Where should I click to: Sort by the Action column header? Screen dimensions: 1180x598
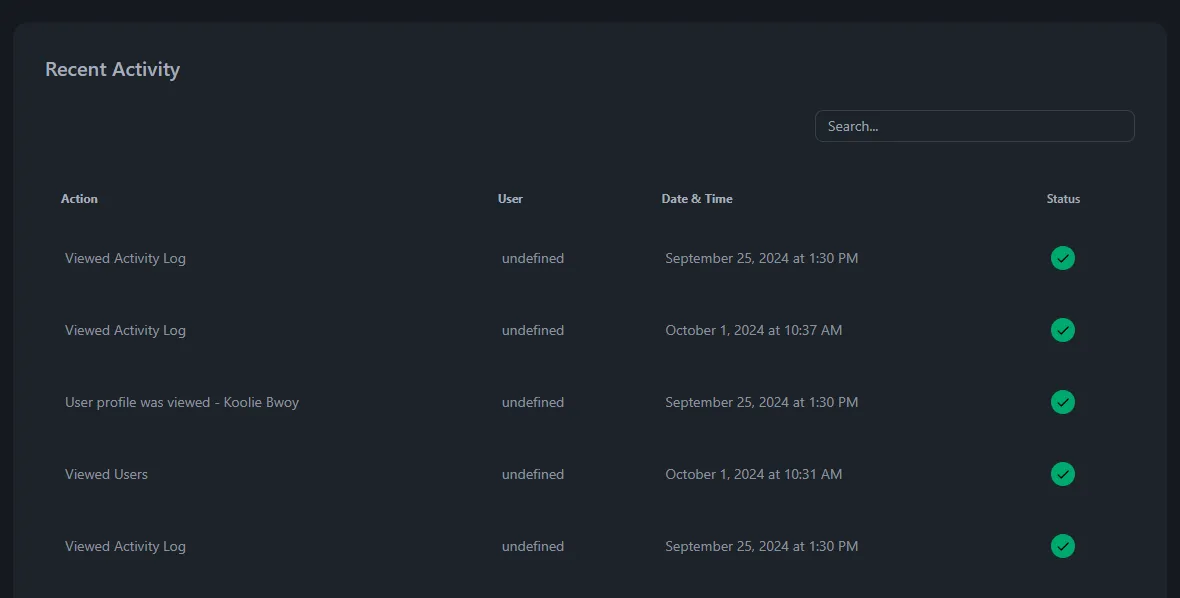coord(79,199)
